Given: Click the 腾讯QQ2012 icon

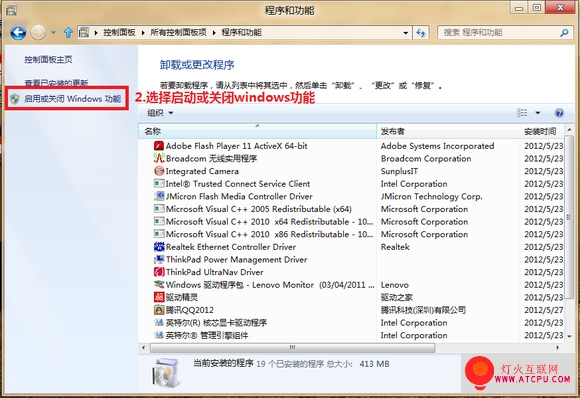Looking at the screenshot, I should tap(159, 310).
